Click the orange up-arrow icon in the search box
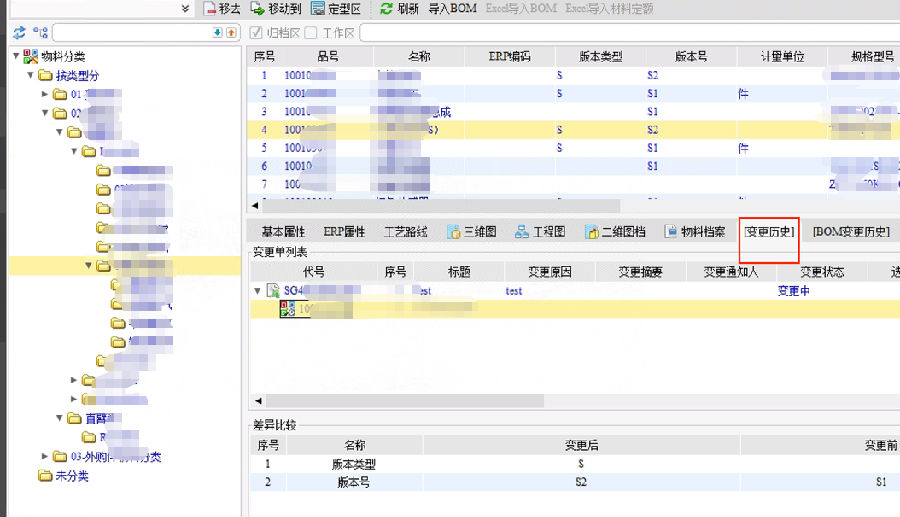The width and height of the screenshot is (900, 517). (x=231, y=33)
